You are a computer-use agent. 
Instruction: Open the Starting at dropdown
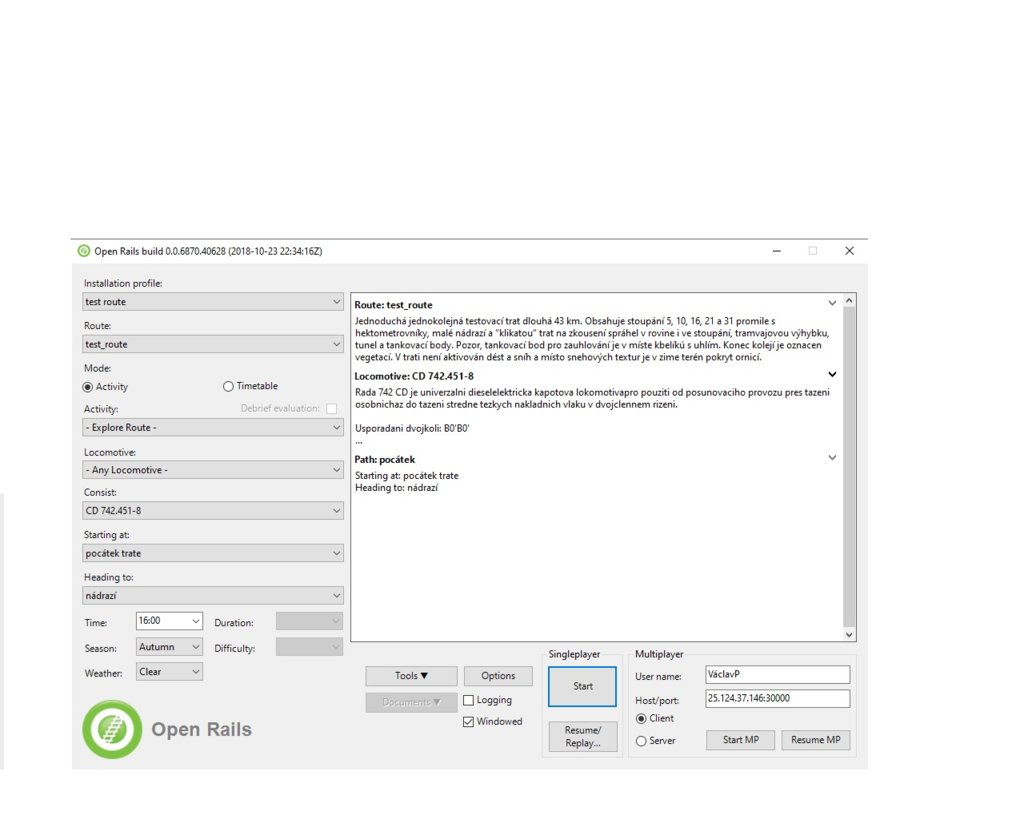213,553
